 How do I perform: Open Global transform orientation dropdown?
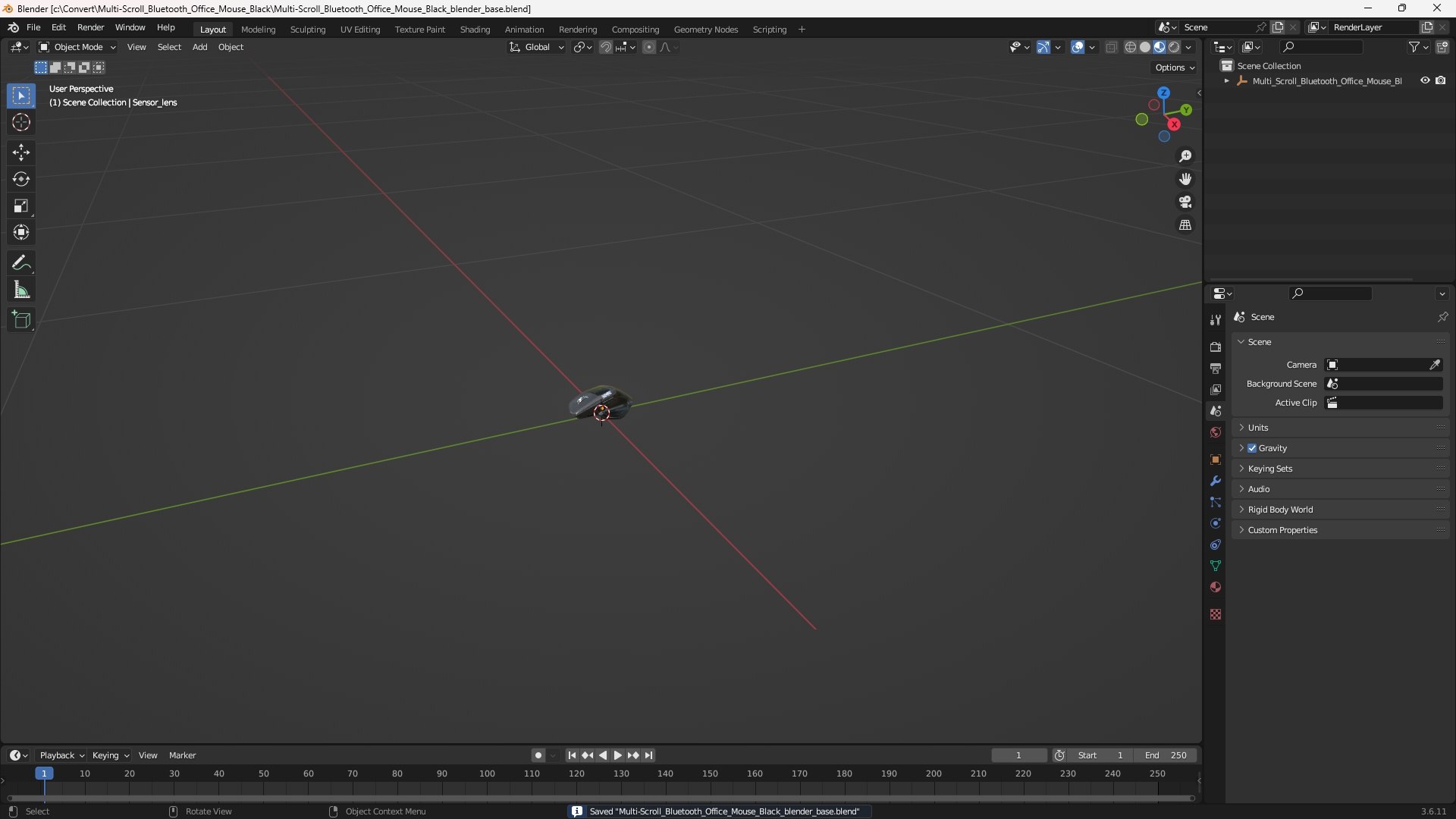(537, 47)
